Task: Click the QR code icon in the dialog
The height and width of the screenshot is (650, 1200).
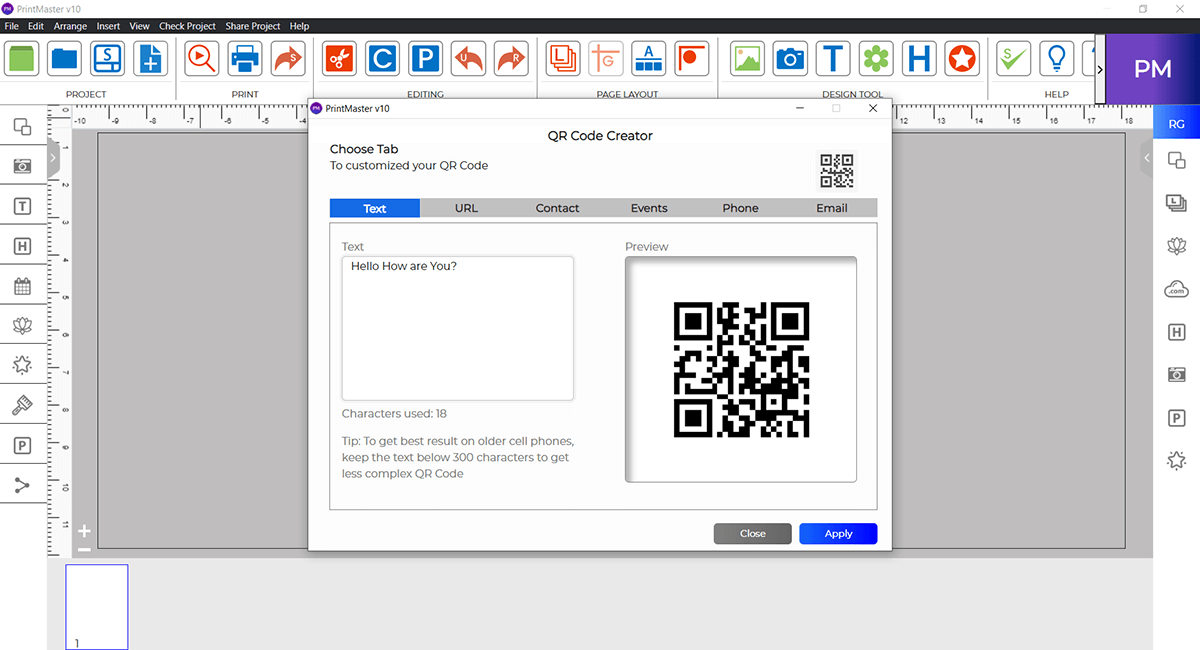Action: [835, 170]
